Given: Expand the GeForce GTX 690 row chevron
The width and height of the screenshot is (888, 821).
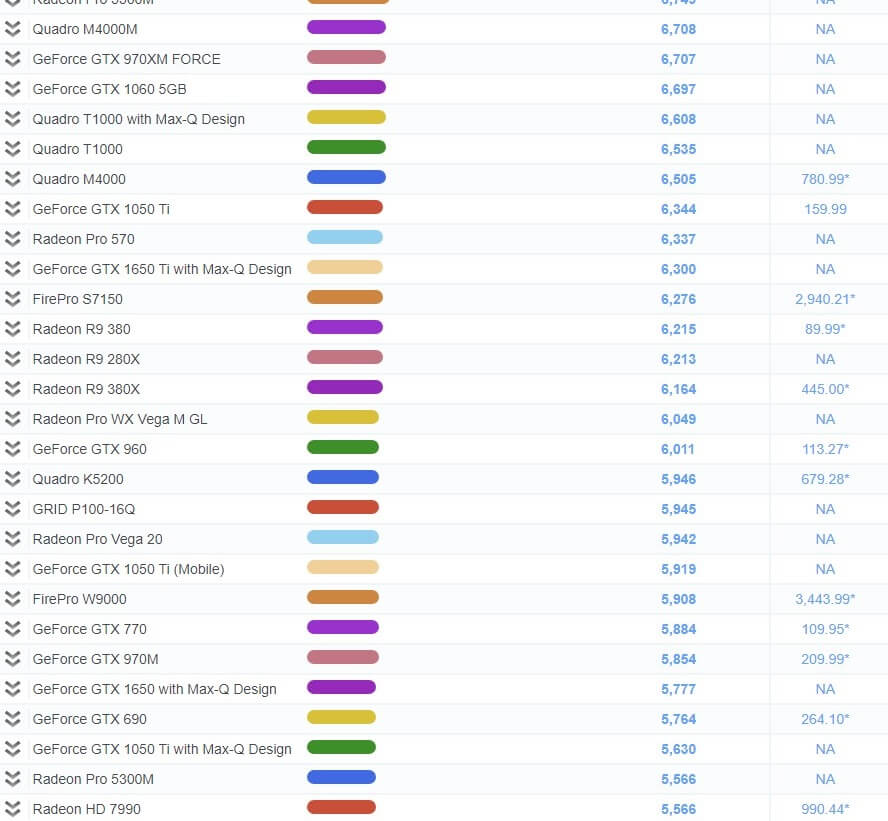Looking at the screenshot, I should pos(12,719).
